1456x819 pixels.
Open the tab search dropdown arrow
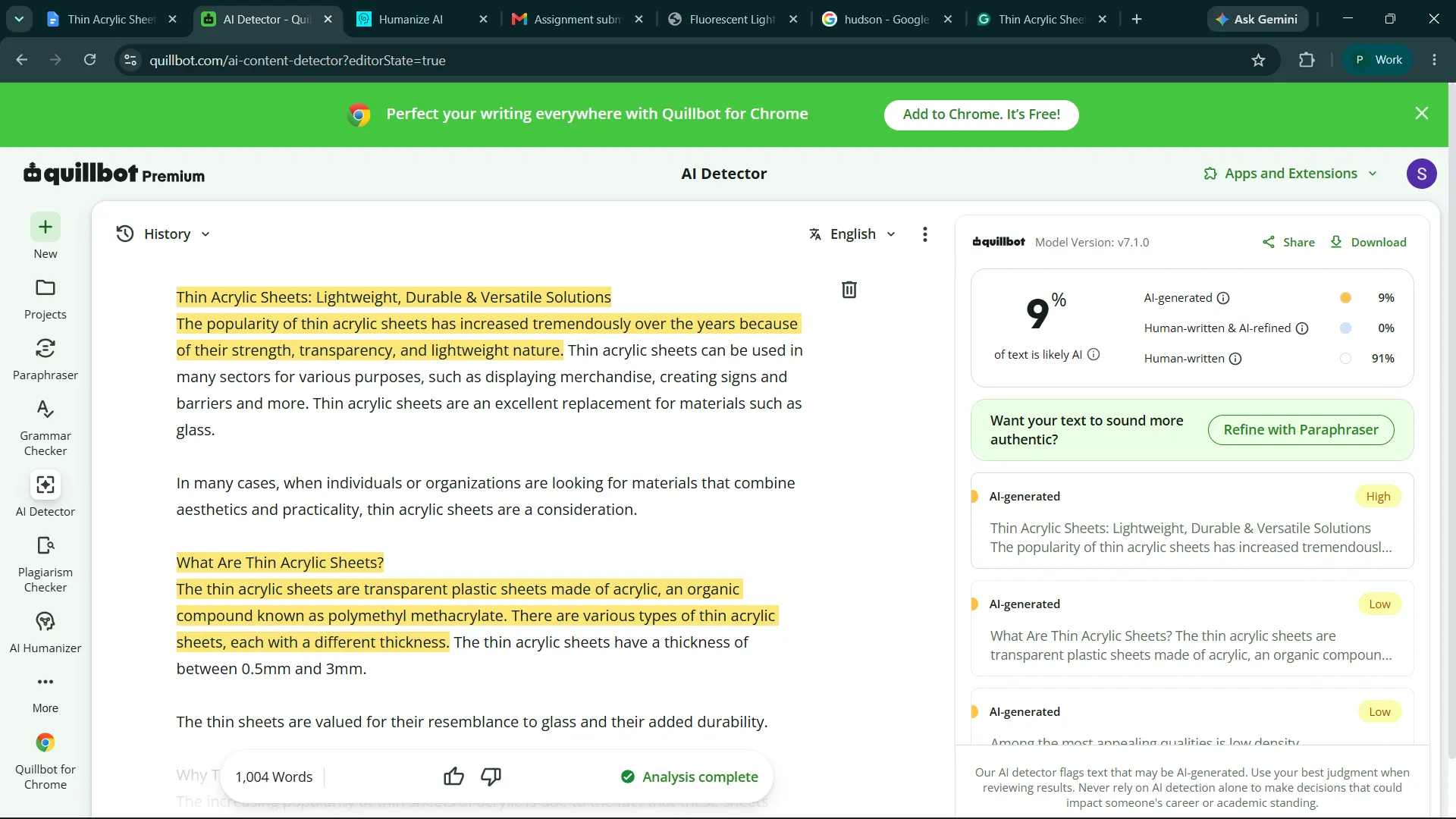coord(19,19)
